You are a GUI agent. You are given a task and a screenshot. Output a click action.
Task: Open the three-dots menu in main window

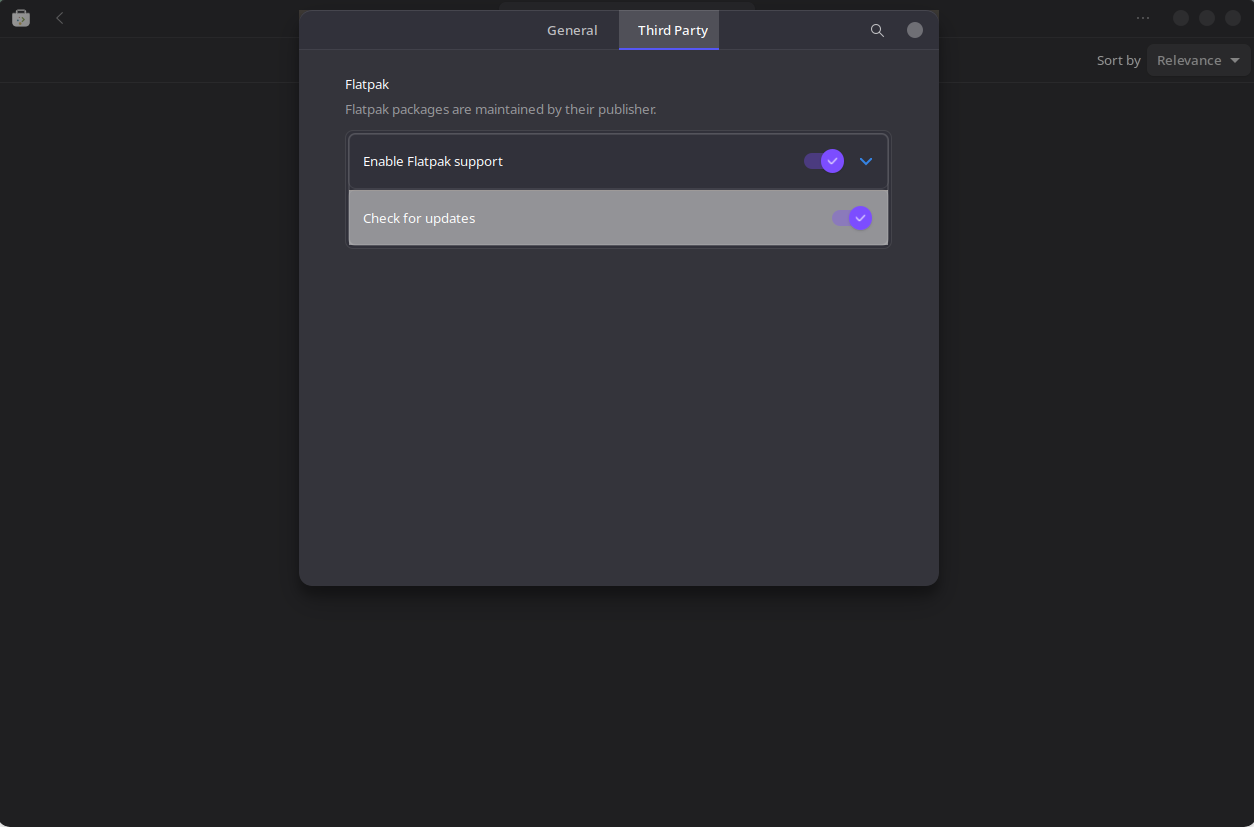pyautogui.click(x=1143, y=18)
